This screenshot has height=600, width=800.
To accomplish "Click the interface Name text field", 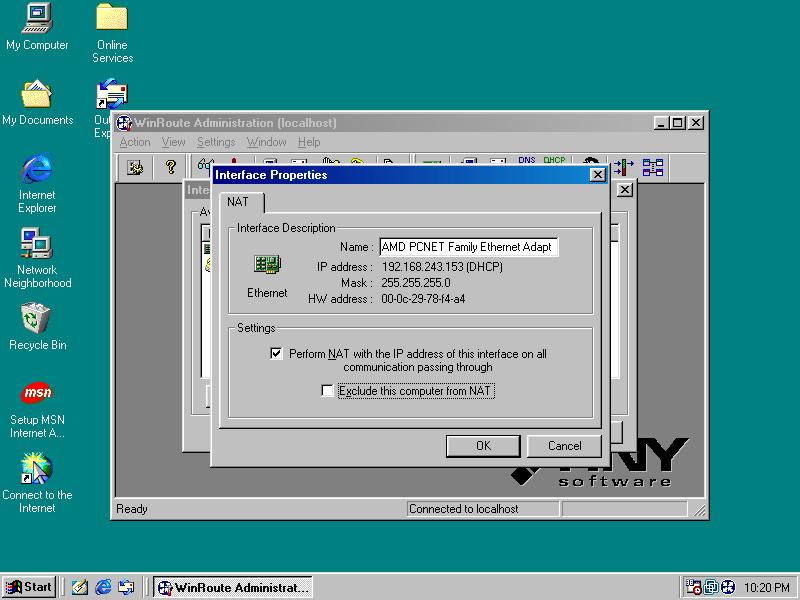I will pos(467,247).
